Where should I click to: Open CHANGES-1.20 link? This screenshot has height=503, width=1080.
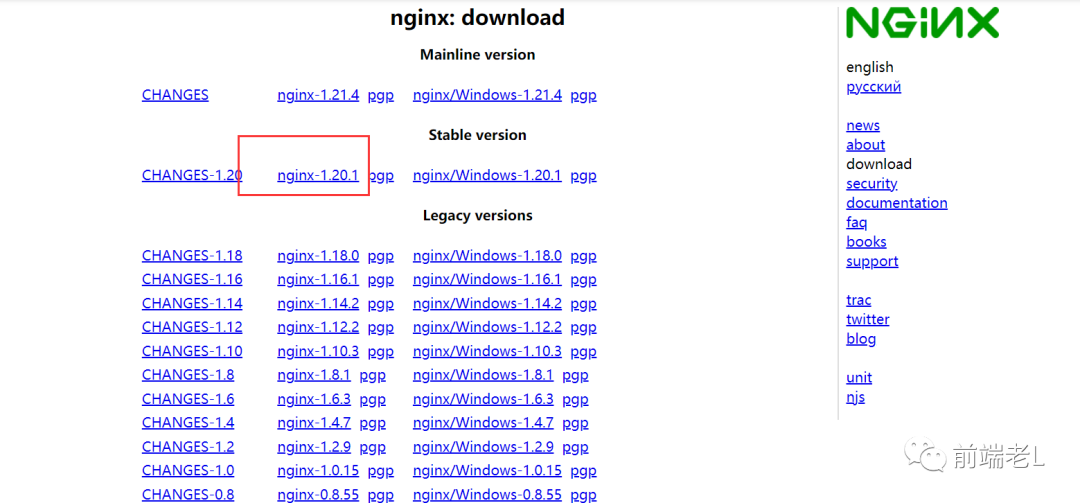pos(192,175)
